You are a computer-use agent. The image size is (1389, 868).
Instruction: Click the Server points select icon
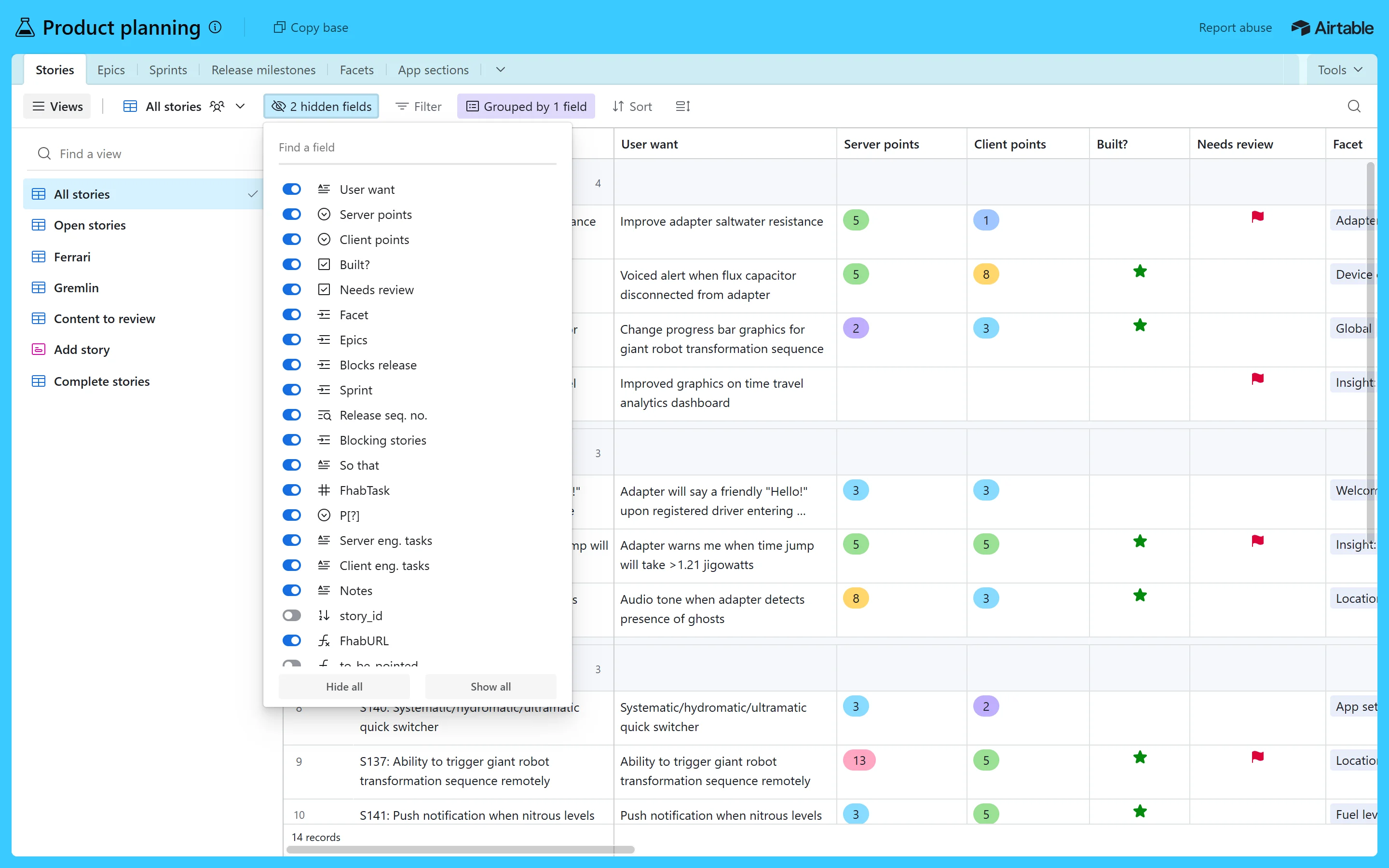click(x=324, y=214)
